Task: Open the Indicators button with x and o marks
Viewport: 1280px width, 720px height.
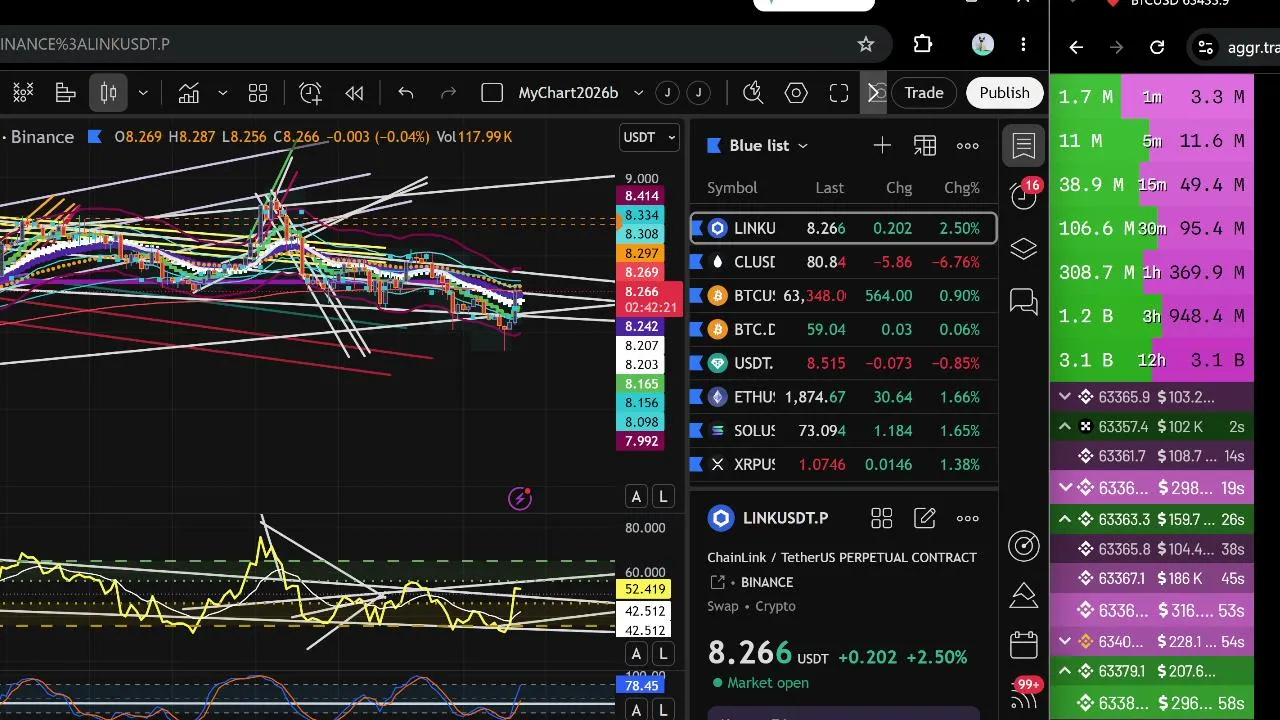Action: tap(23, 93)
